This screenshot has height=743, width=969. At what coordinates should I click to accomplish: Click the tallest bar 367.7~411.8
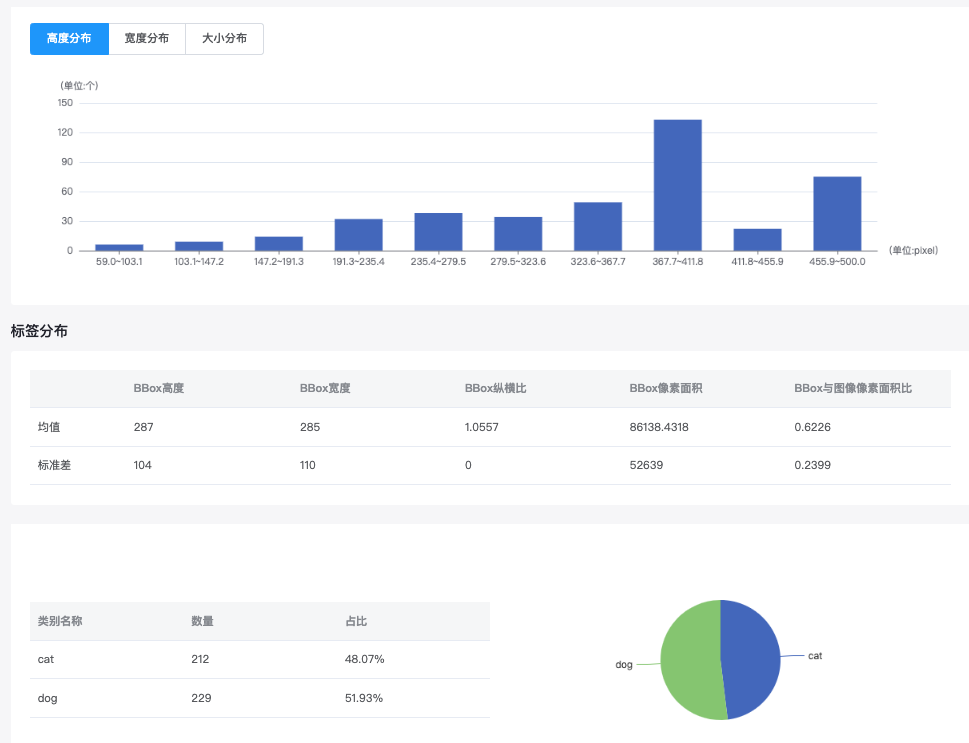point(677,185)
